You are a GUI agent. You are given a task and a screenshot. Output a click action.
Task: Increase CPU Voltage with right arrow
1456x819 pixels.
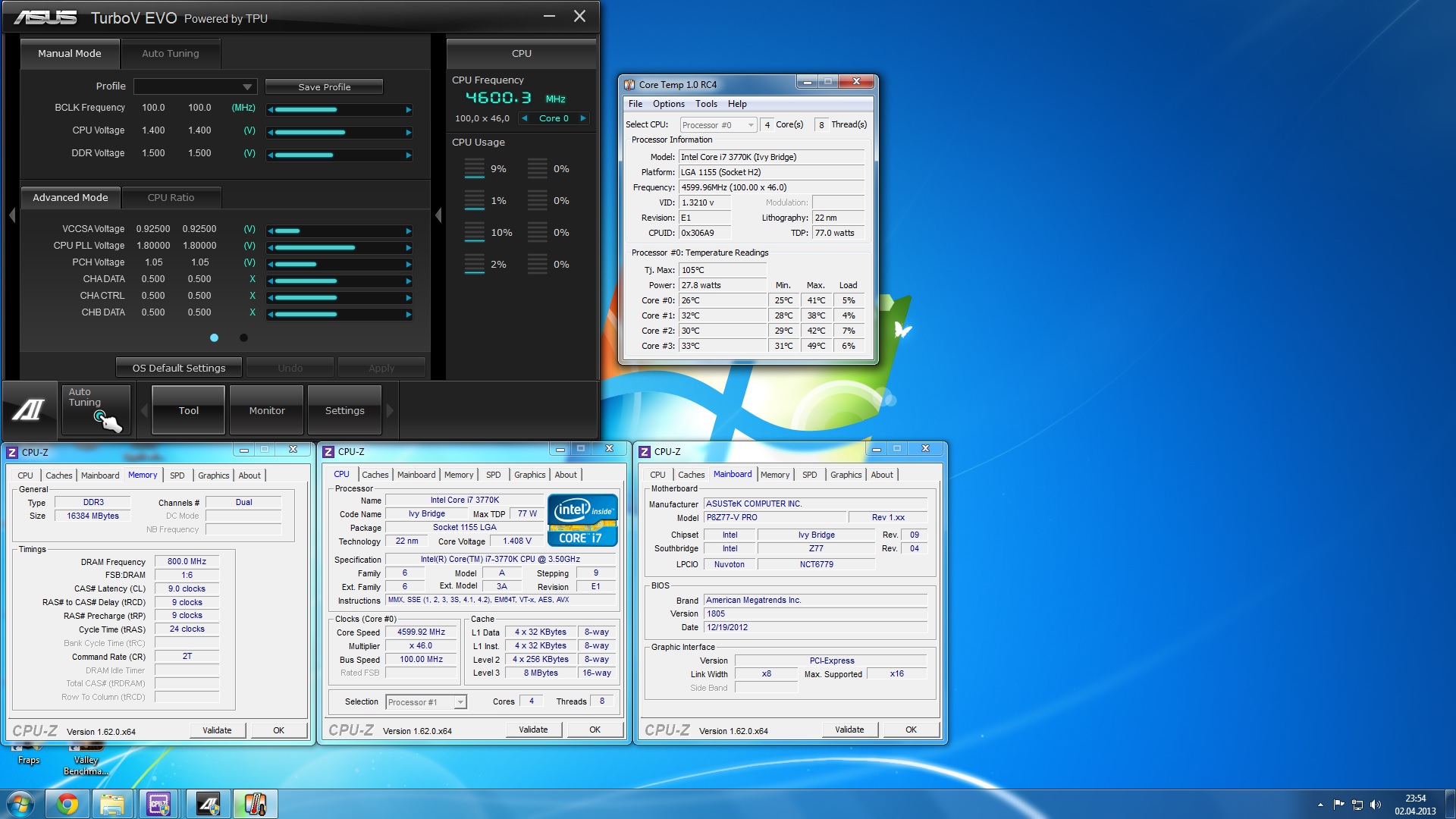point(409,132)
